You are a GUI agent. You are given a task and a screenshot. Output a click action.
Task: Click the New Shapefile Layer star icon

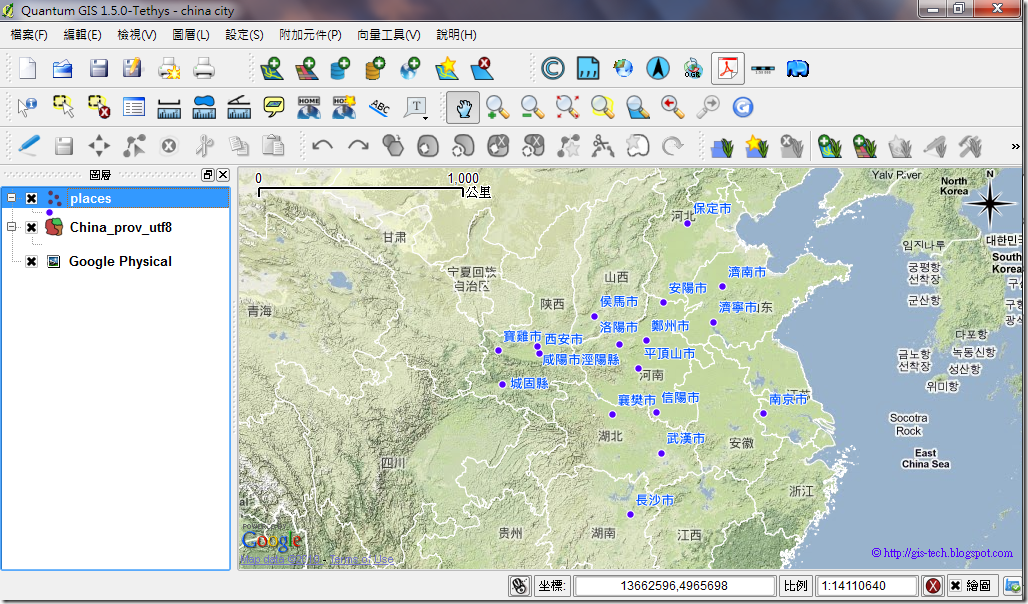[446, 68]
